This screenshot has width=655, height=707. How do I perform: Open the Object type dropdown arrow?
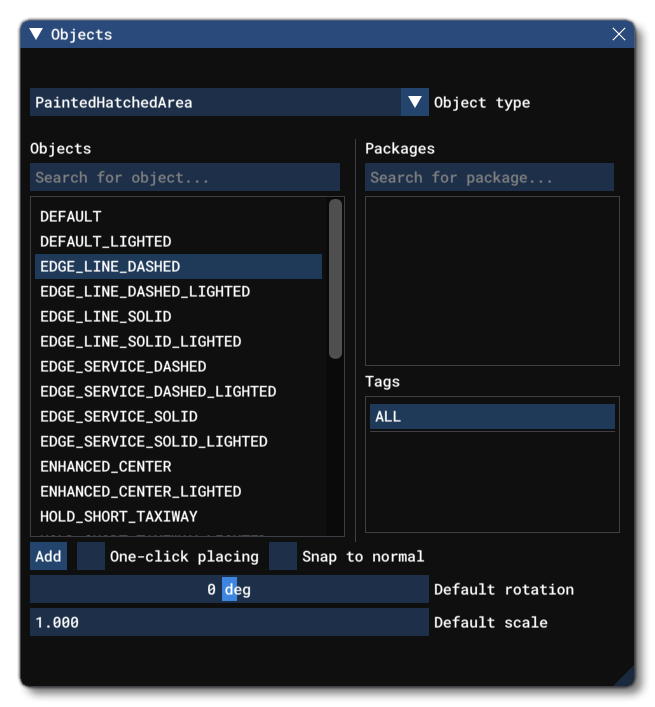pos(415,102)
